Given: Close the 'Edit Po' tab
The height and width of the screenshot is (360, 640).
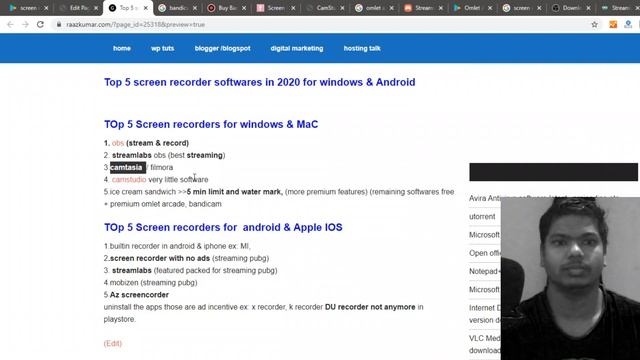Looking at the screenshot, I should pos(96,8).
